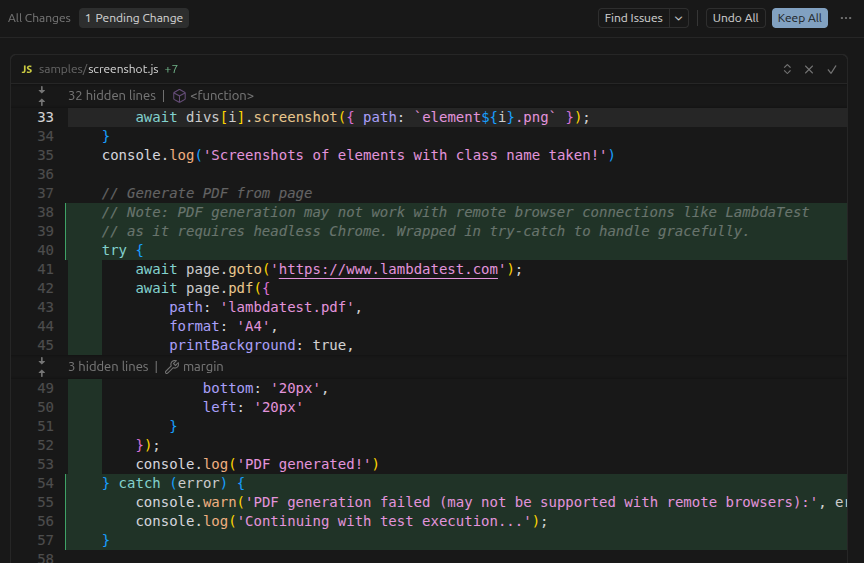This screenshot has width=864, height=563.
Task: Accept screenshot.js changes with checkmark icon
Action: [832, 69]
